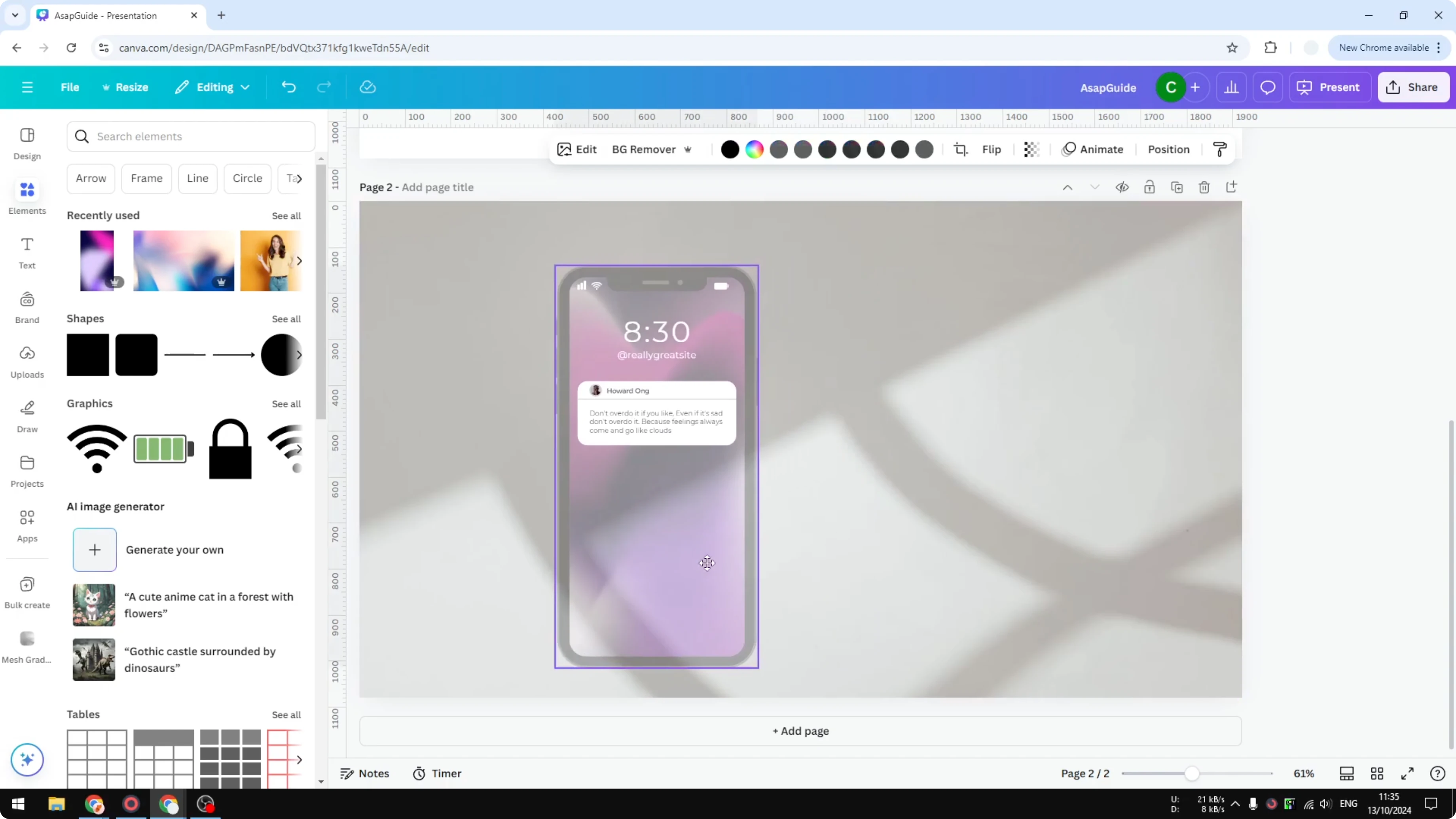Image resolution: width=1456 pixels, height=819 pixels.
Task: Delete page 2 using trash icon
Action: (x=1204, y=188)
